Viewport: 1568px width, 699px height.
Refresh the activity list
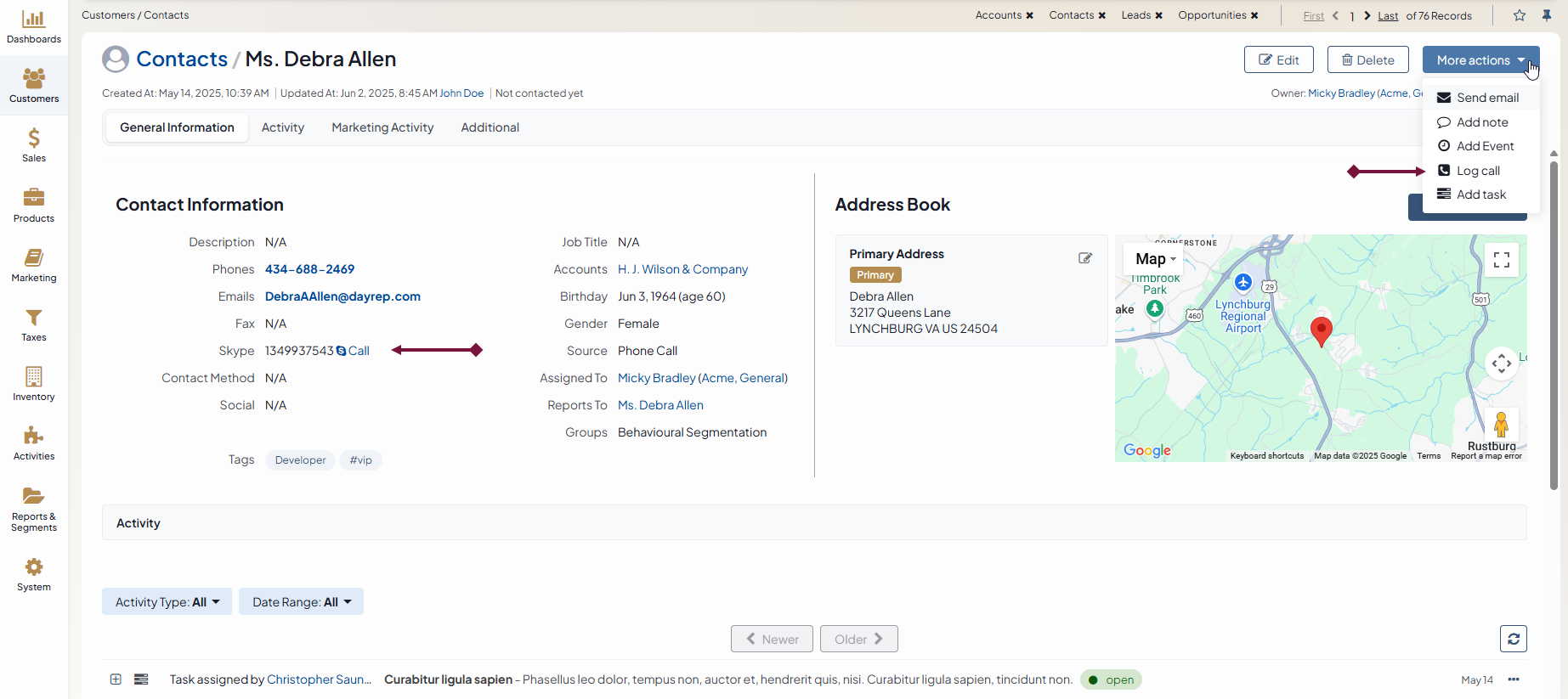click(x=1514, y=639)
